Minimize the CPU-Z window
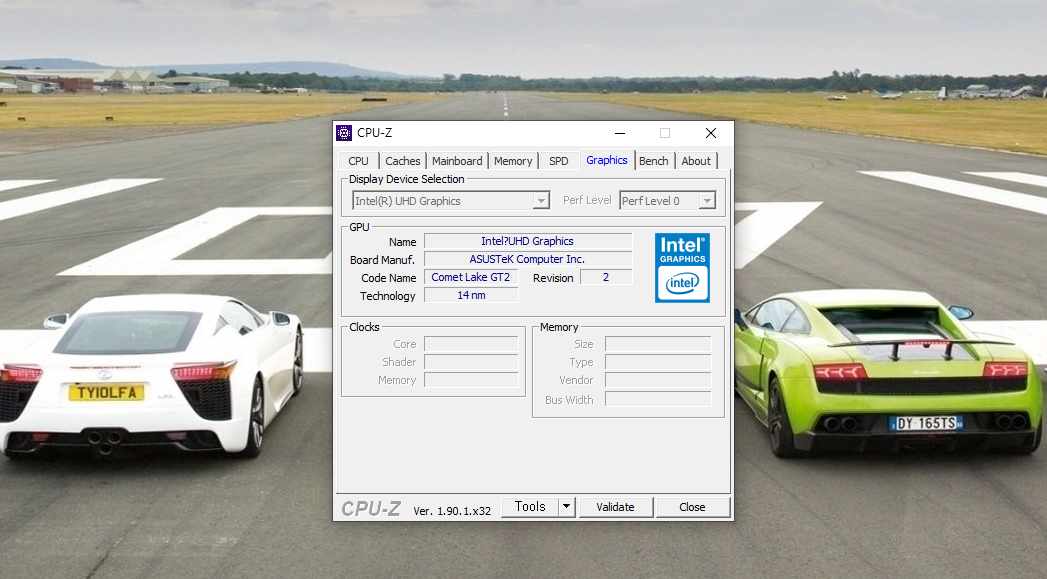The image size is (1047, 579). tap(620, 133)
